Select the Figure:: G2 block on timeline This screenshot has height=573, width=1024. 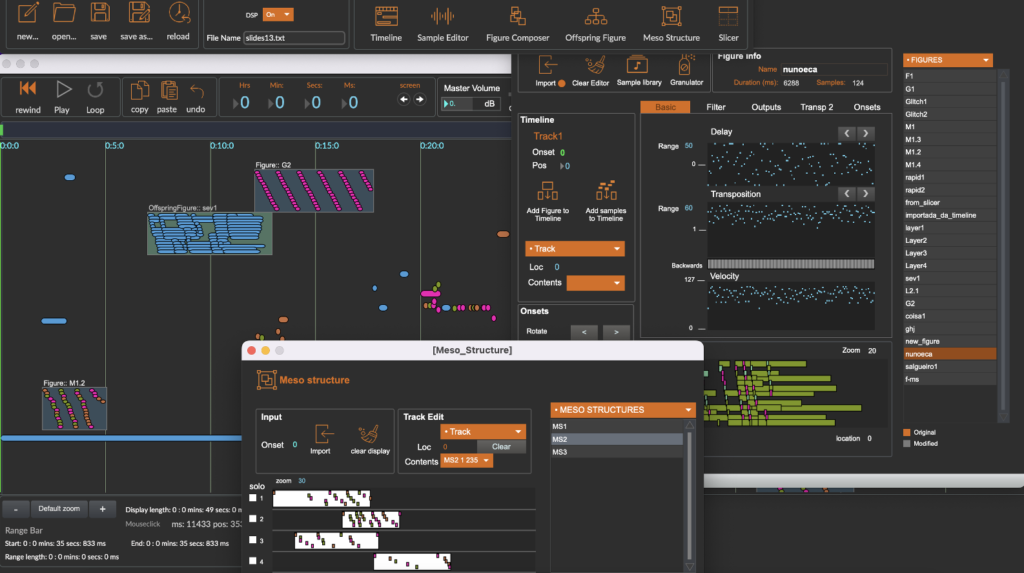click(x=314, y=191)
